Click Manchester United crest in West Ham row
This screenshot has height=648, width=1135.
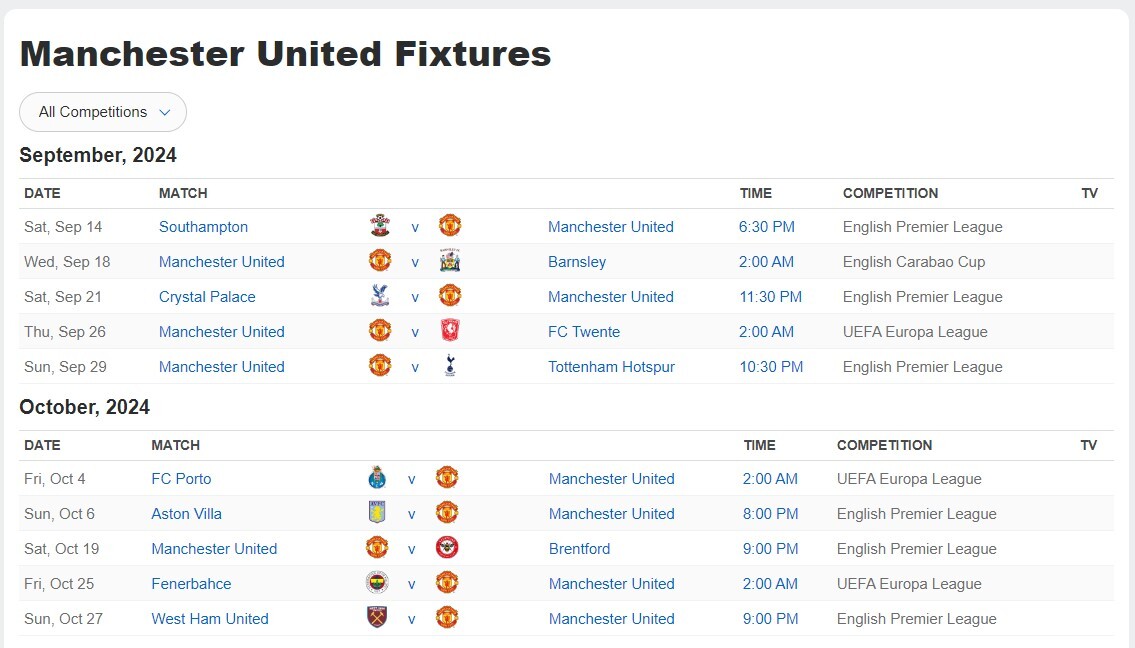point(447,618)
